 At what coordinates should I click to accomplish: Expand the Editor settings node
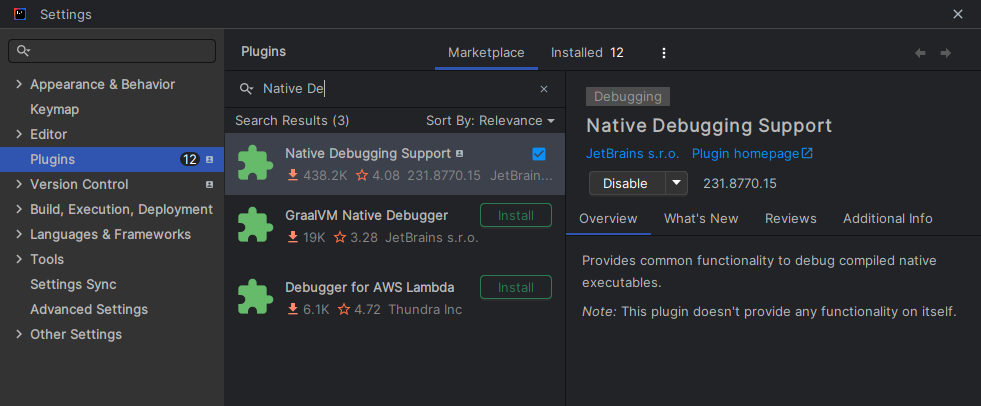[19, 134]
